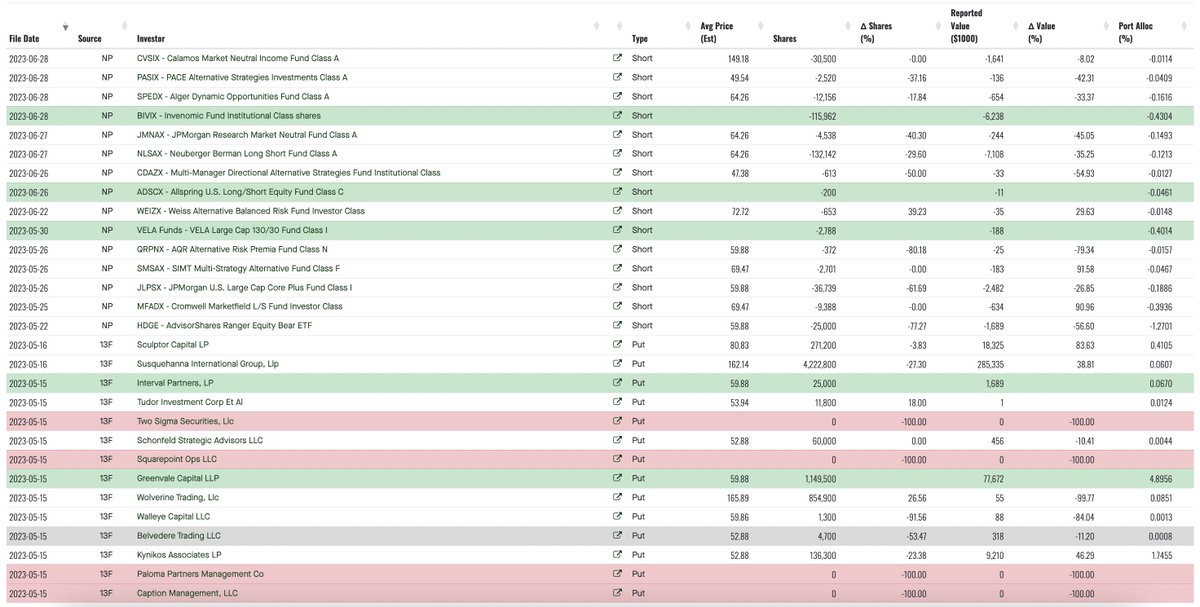Open external link icon for Greenvale Capital LLP
The width and height of the screenshot is (1200, 607).
pos(617,479)
